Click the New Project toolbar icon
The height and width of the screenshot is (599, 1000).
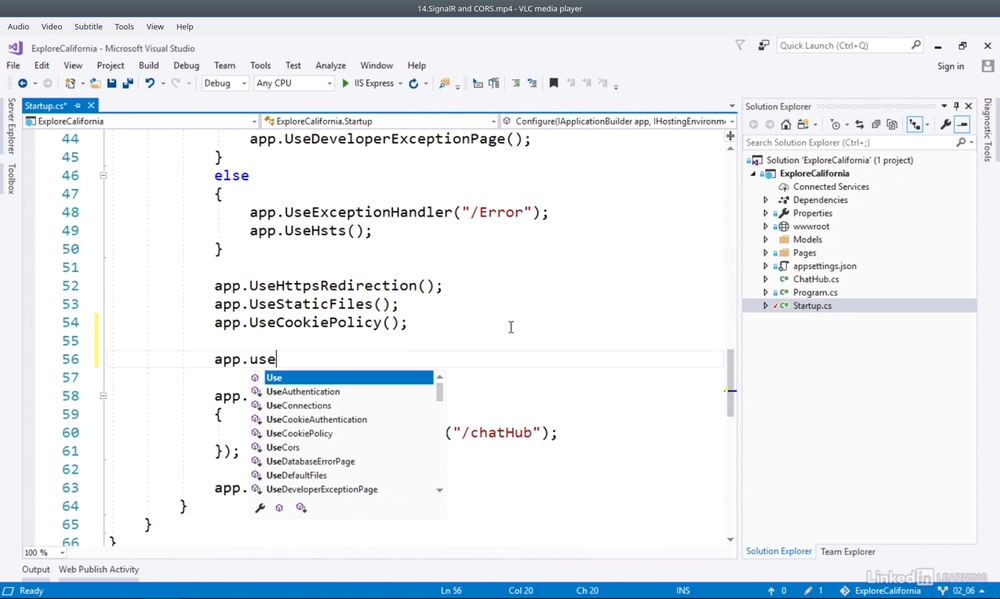click(x=70, y=84)
